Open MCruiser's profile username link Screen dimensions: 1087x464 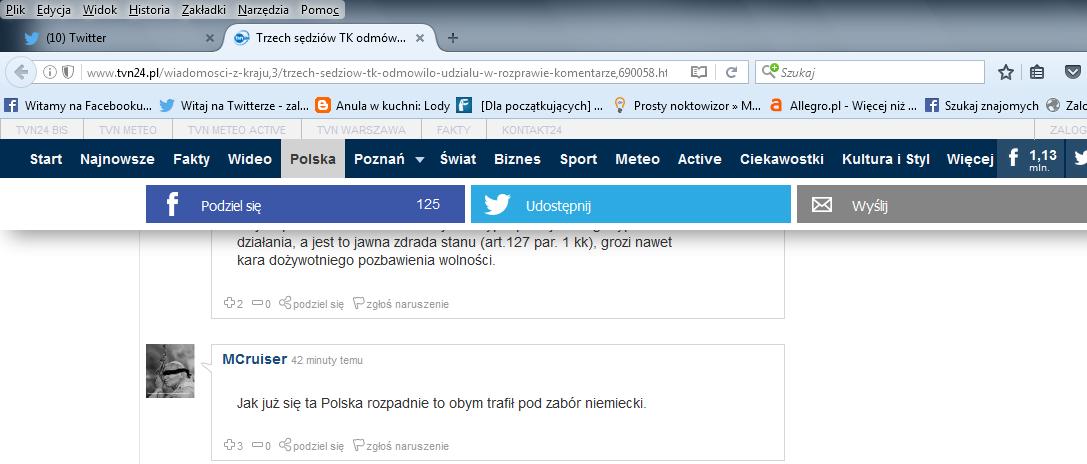click(x=254, y=359)
